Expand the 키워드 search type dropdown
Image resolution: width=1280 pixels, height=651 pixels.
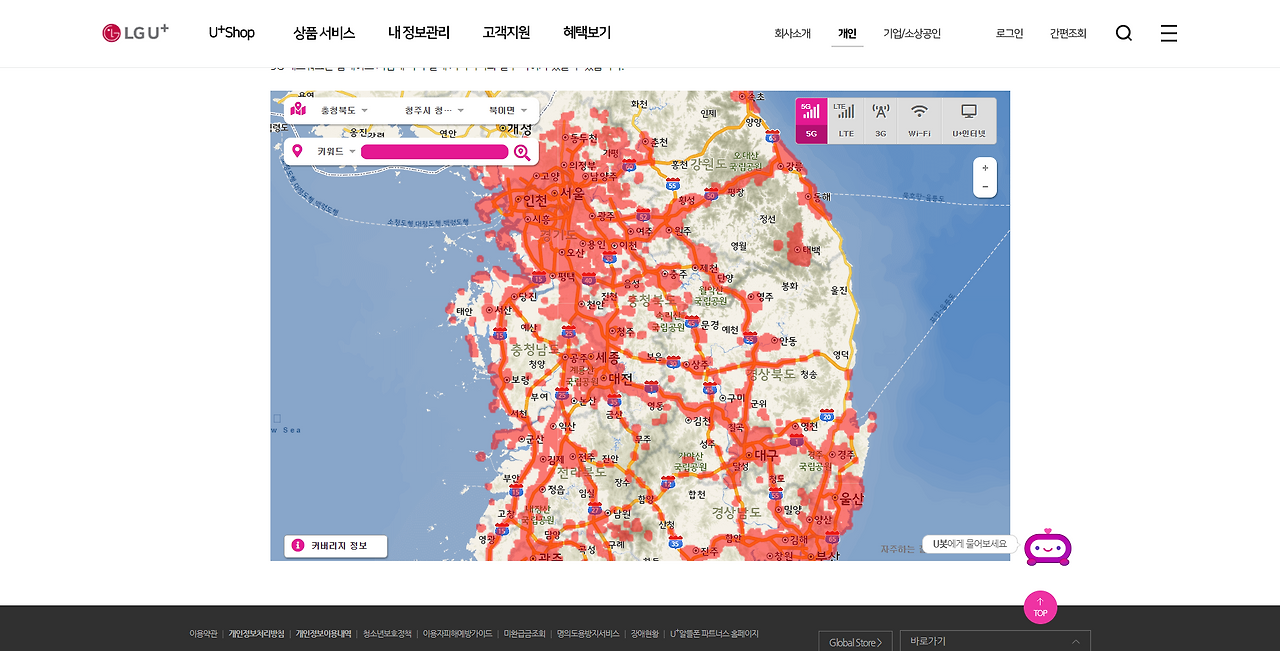pos(336,152)
